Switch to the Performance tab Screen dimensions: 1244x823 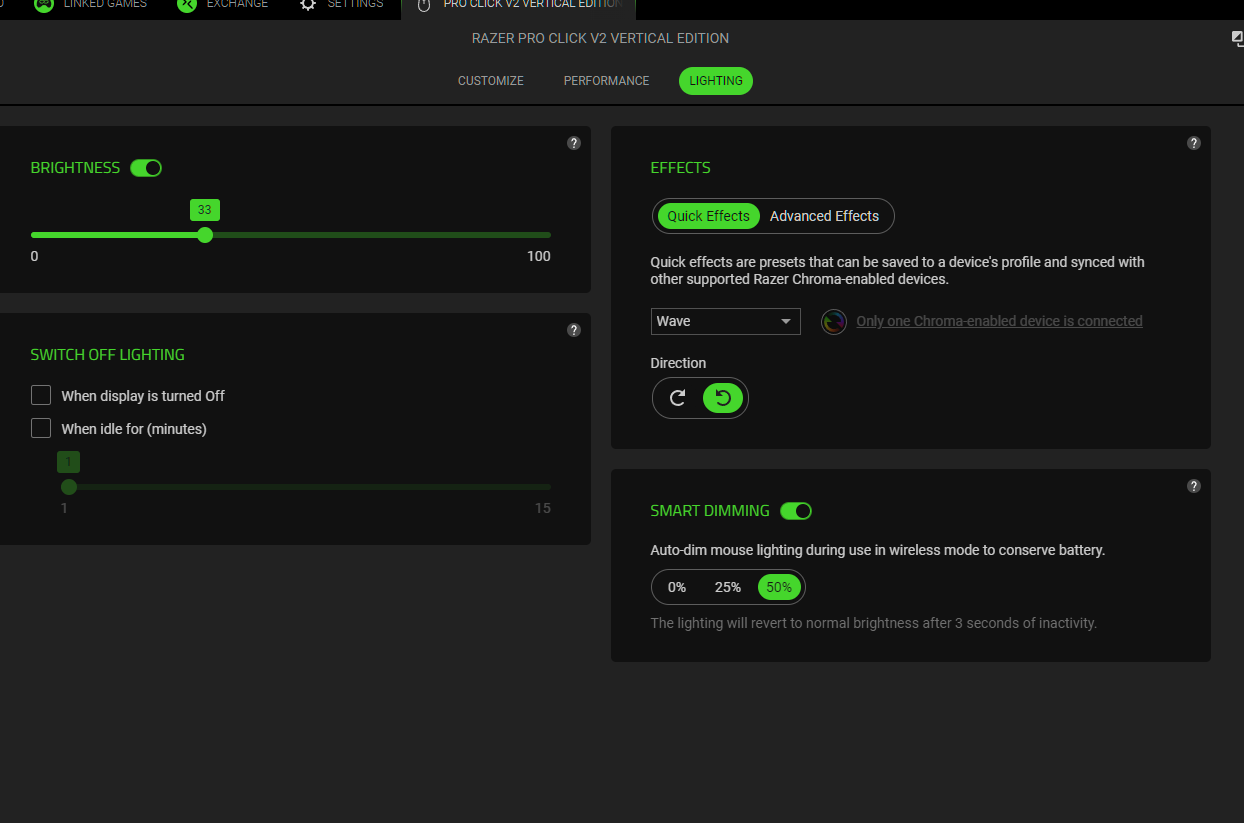pyautogui.click(x=607, y=81)
